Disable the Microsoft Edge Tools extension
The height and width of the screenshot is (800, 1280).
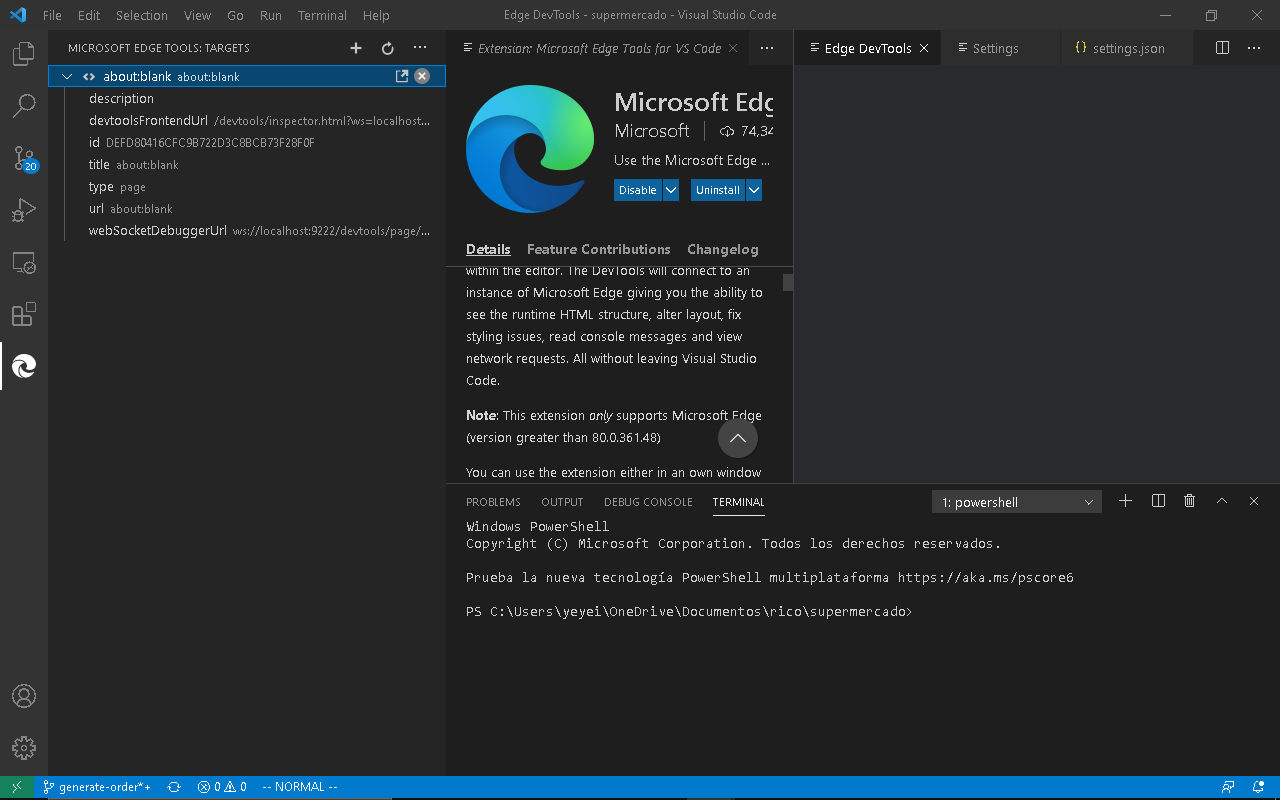pos(638,190)
